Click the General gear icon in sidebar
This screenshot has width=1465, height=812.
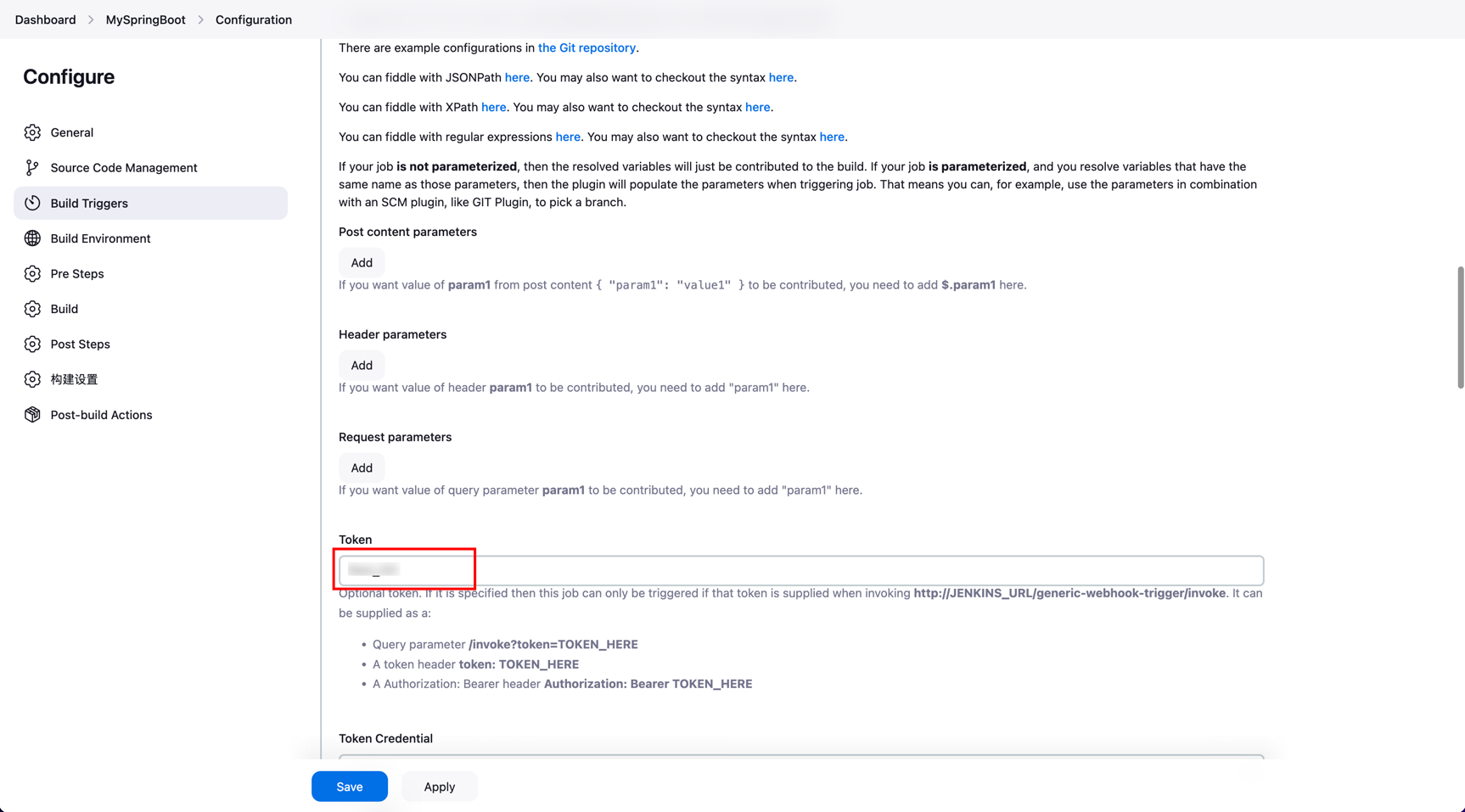coord(32,132)
